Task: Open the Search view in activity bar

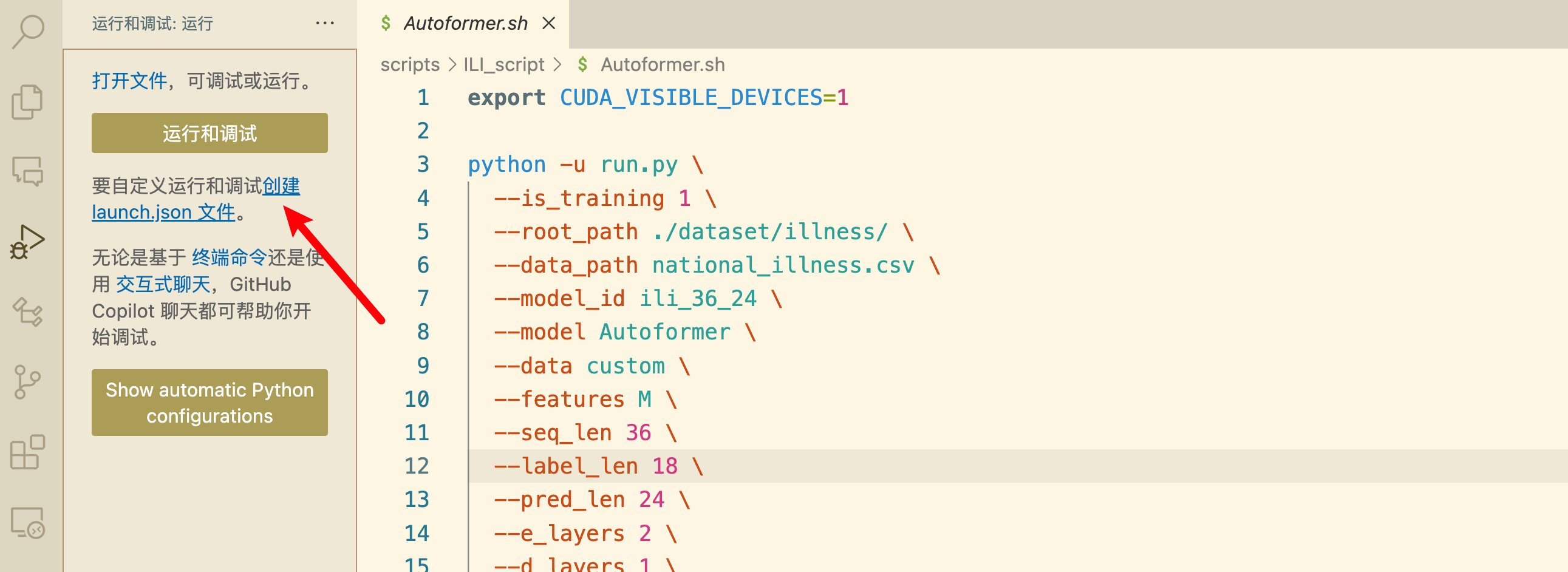Action: pos(28,31)
